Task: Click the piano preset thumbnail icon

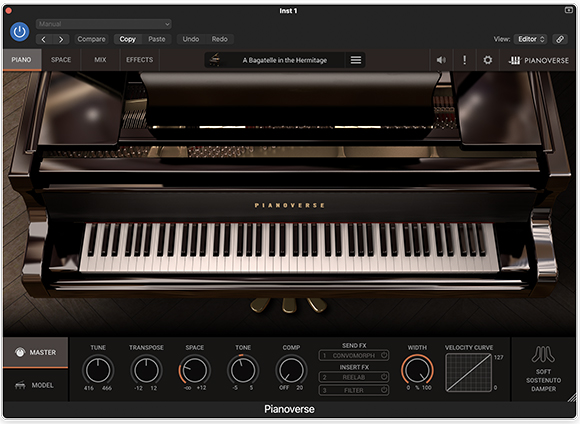Action: click(215, 60)
